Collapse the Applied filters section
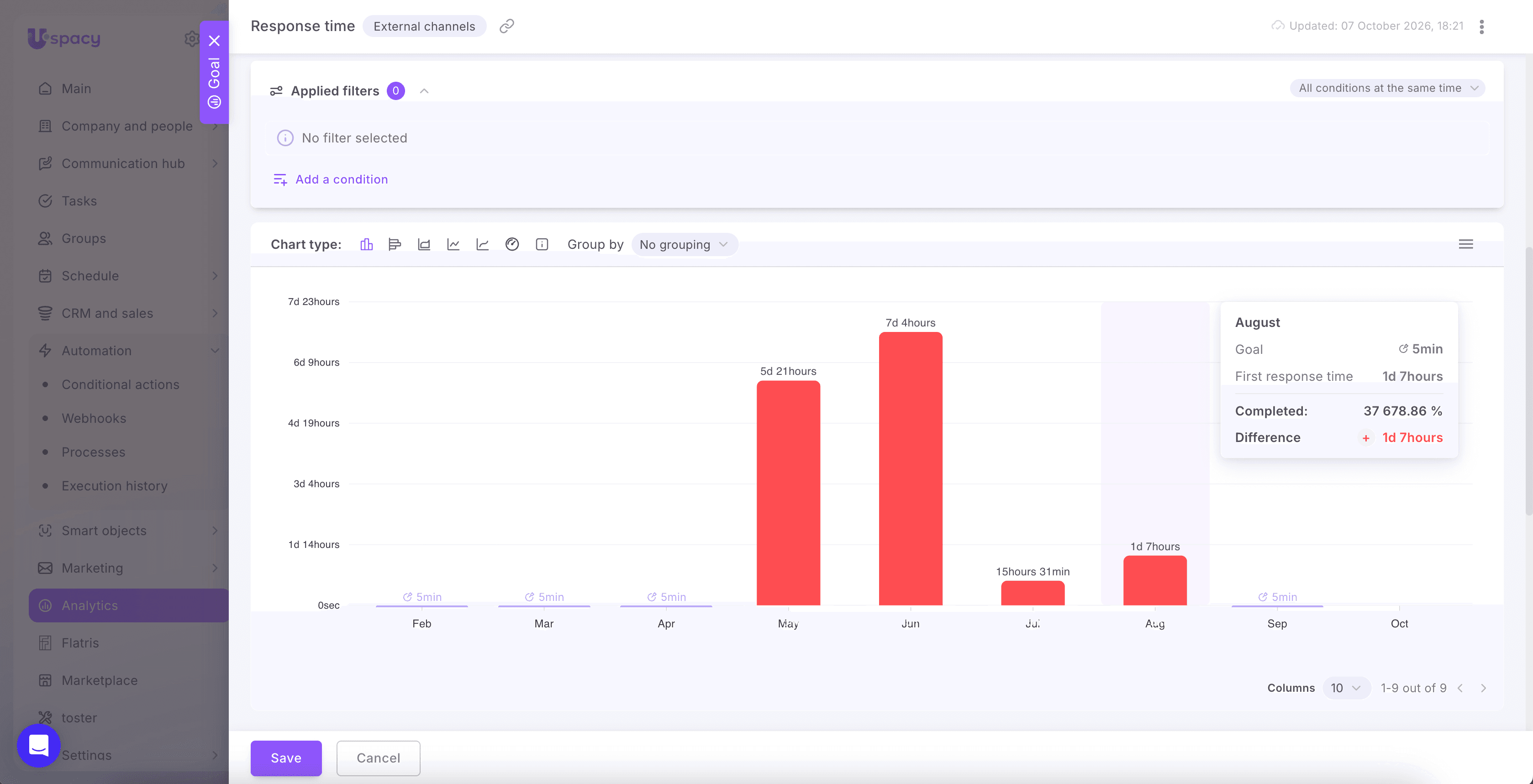1533x784 pixels. point(424,91)
